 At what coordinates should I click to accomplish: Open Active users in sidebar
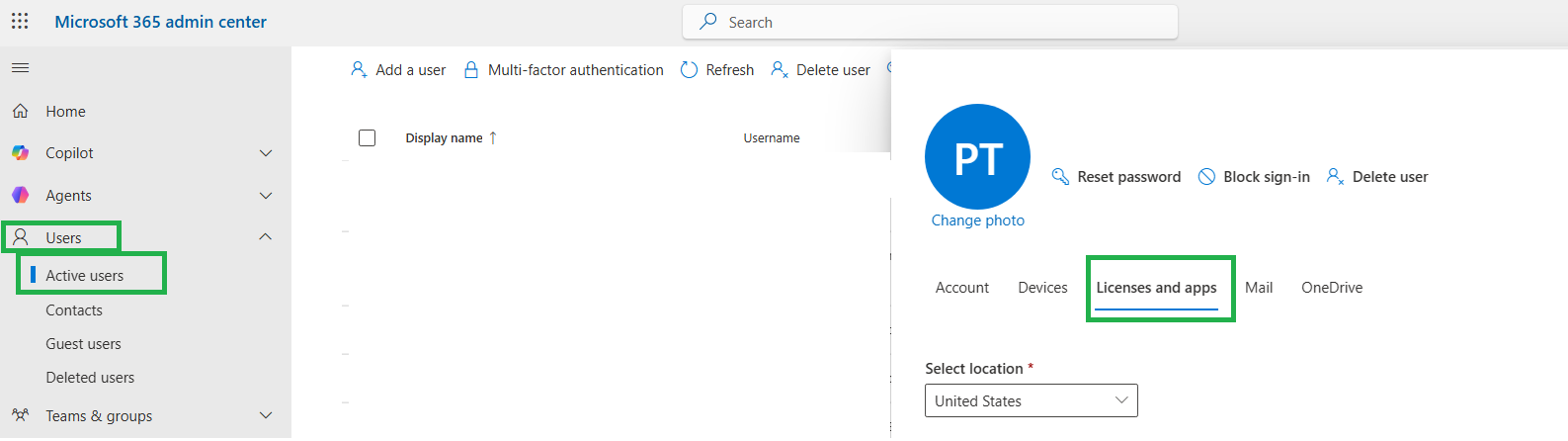click(x=84, y=275)
